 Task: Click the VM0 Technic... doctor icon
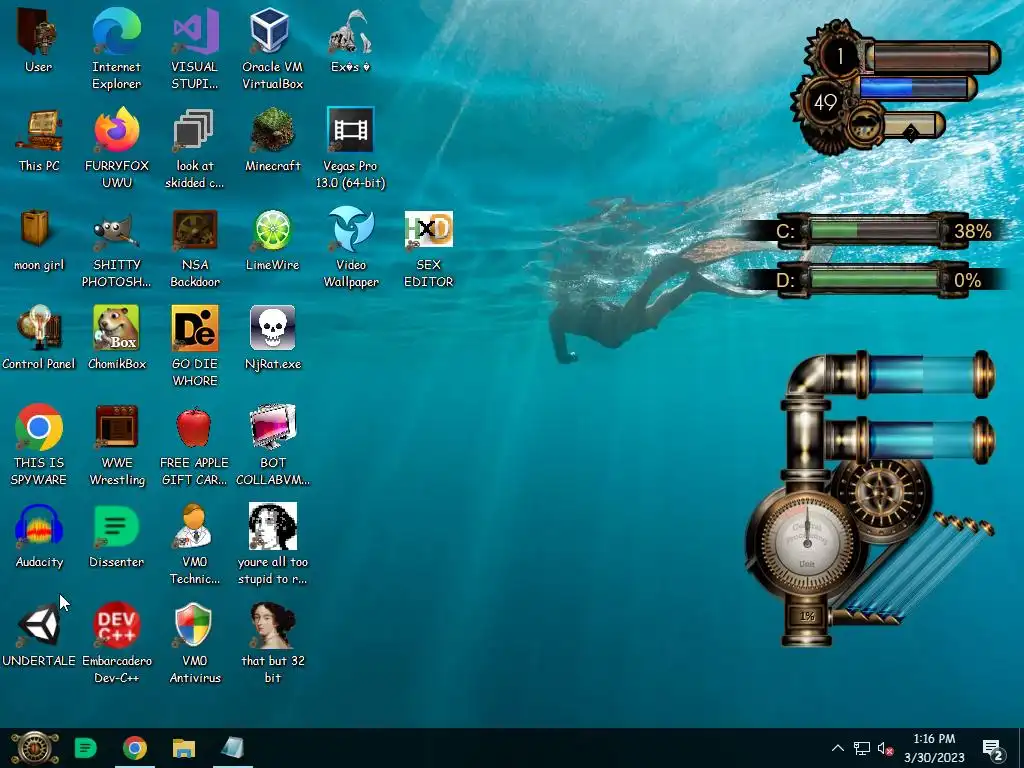click(x=195, y=544)
